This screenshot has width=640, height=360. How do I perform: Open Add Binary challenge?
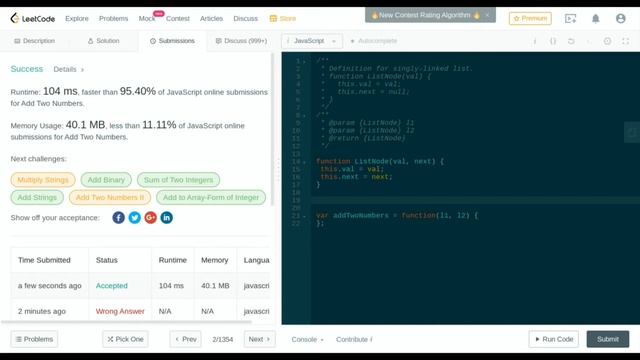tap(106, 180)
